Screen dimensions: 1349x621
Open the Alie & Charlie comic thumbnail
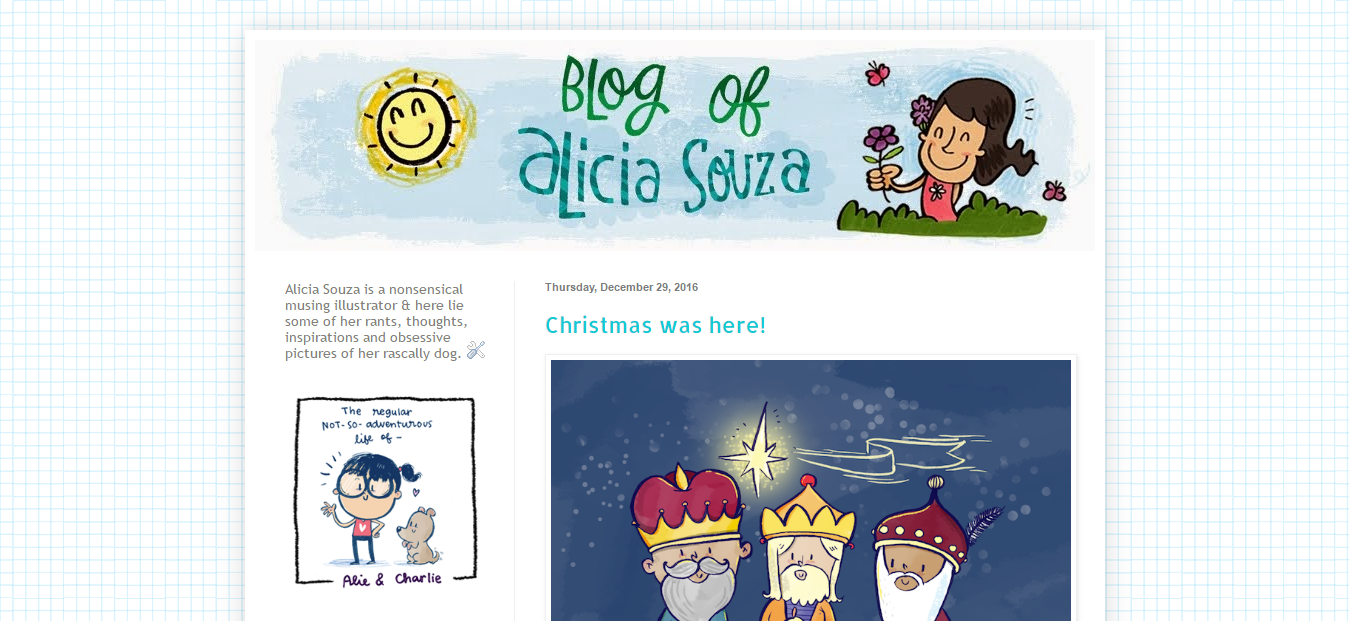[x=385, y=491]
